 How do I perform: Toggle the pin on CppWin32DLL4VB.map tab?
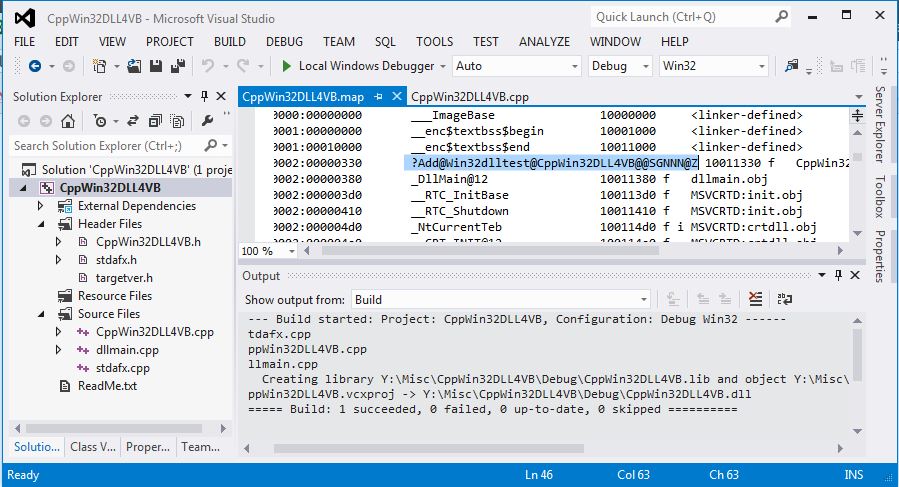click(x=378, y=97)
